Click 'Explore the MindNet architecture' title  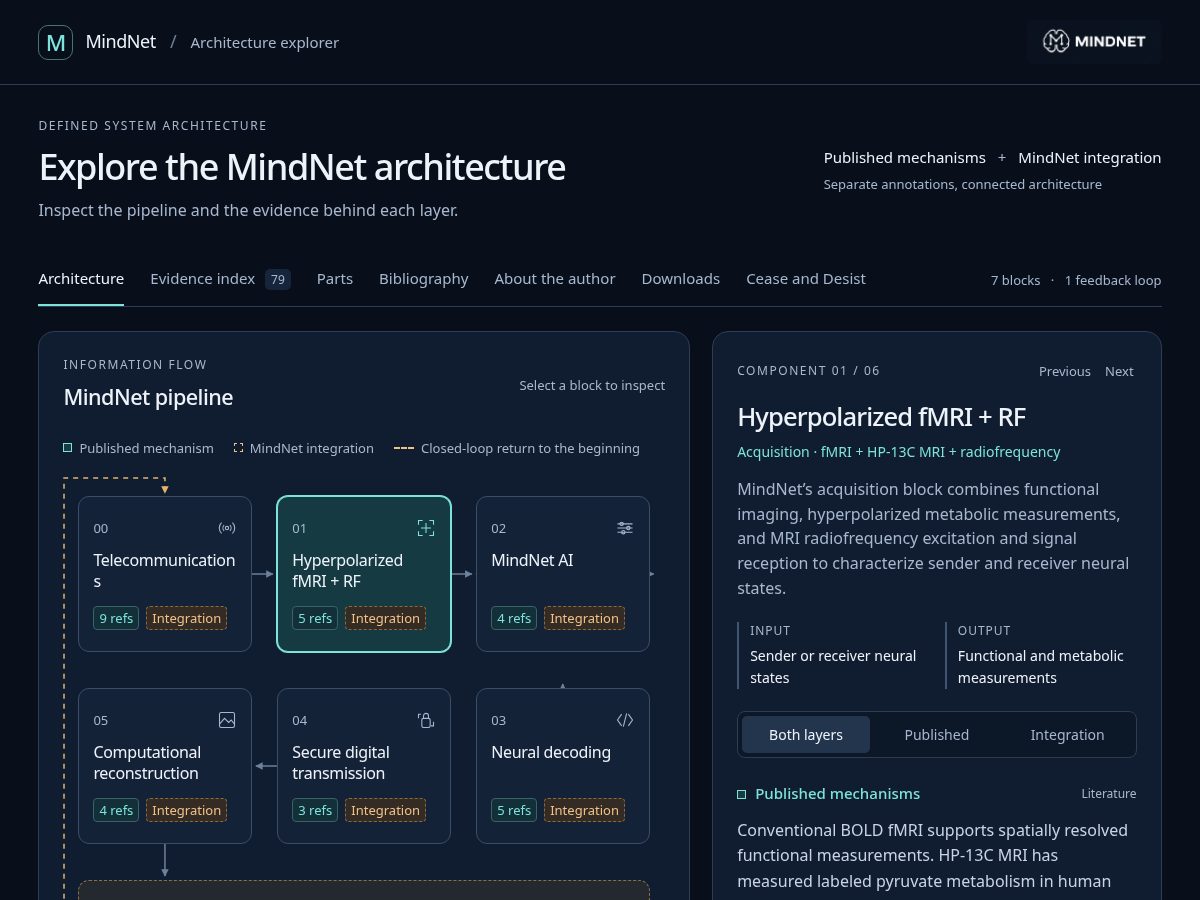(x=302, y=167)
